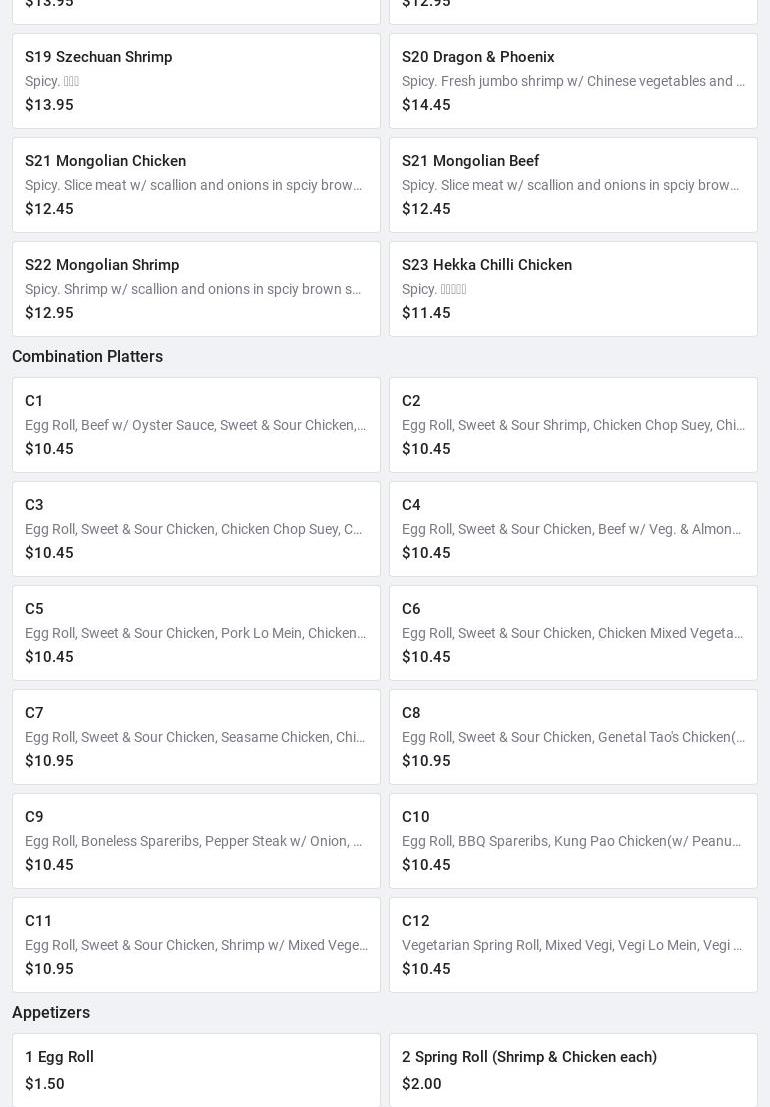Choose C8 General Tao's Chicken combo
The image size is (770, 1107).
pyautogui.click(x=573, y=737)
